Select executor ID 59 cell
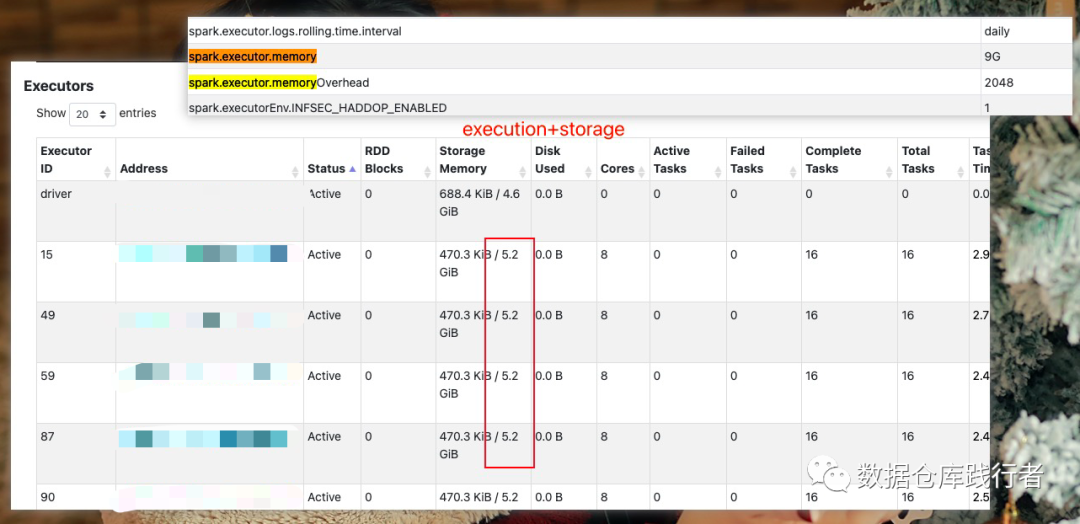The image size is (1080, 524). (x=48, y=376)
